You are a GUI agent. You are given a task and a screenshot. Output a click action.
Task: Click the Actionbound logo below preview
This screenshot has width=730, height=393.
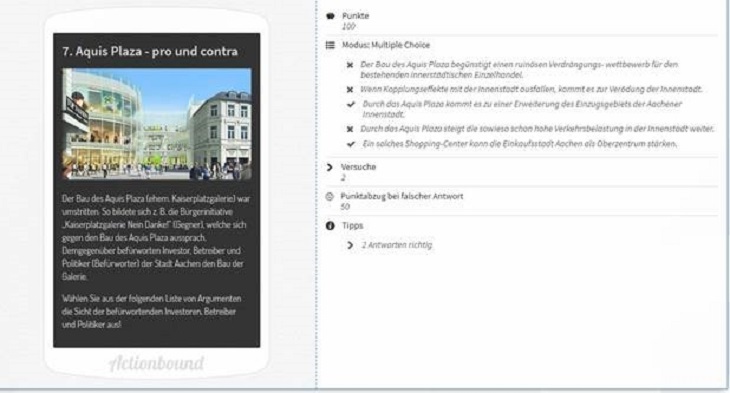pyautogui.click(x=156, y=363)
